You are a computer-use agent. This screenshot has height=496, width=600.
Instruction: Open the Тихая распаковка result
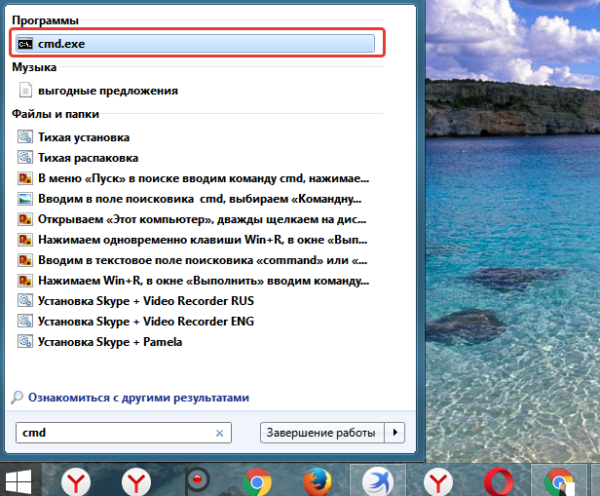click(78, 158)
